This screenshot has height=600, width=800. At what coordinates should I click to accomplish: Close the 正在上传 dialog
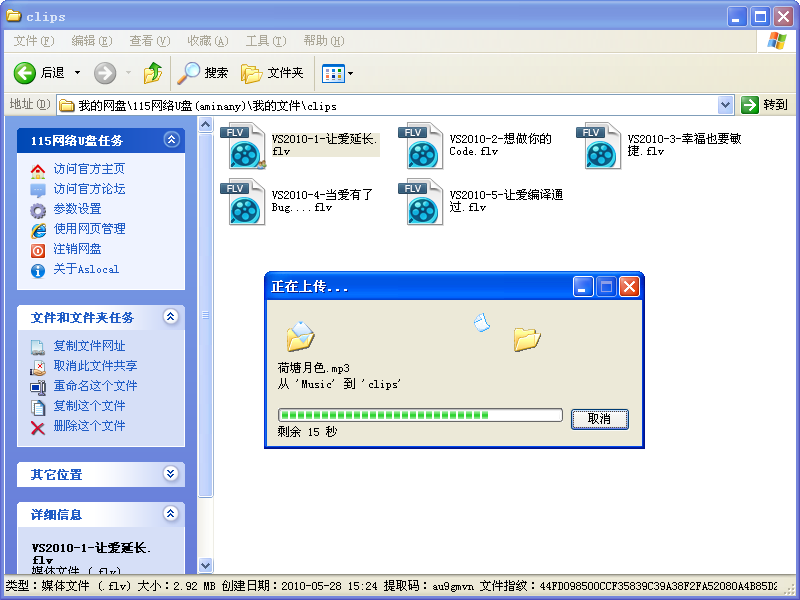pos(629,287)
